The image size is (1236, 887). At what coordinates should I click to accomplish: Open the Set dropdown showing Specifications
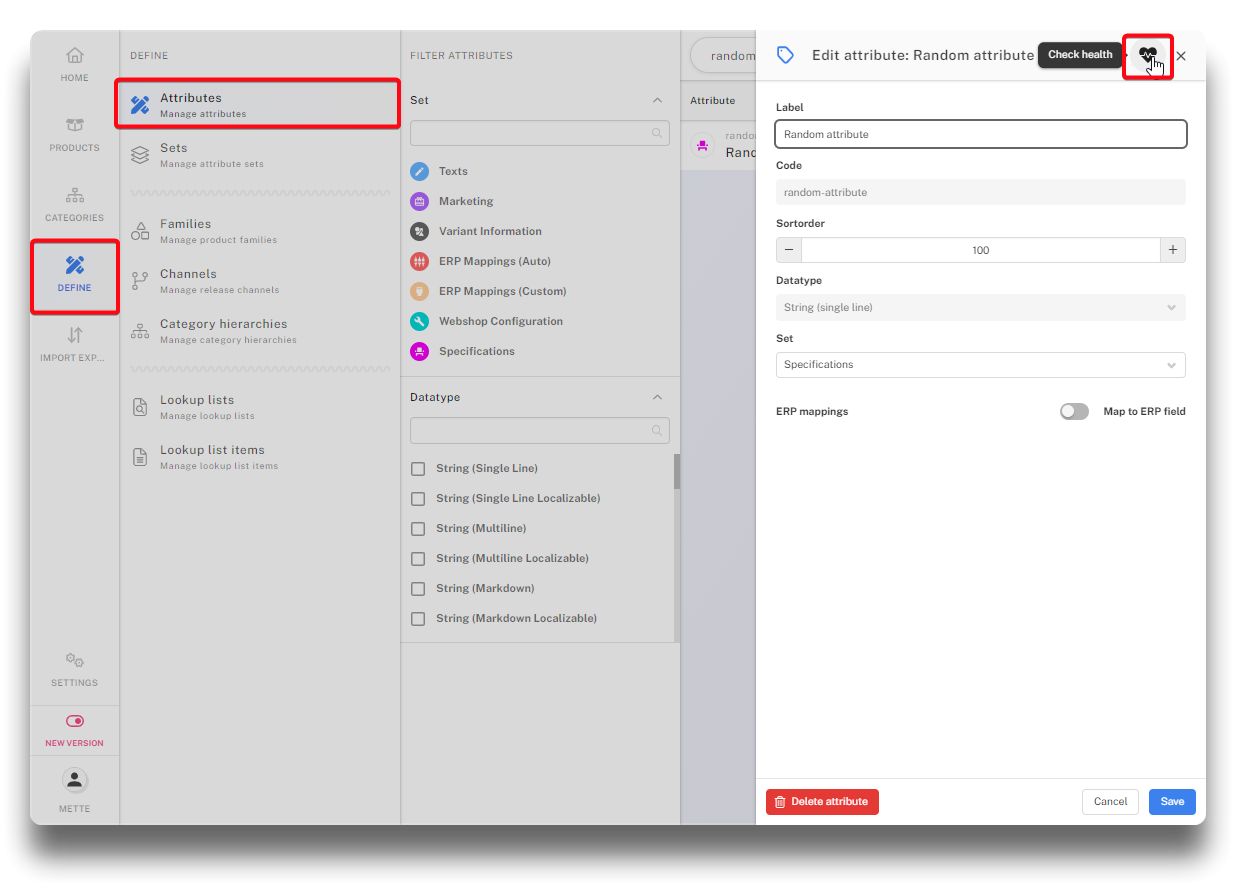tap(980, 365)
